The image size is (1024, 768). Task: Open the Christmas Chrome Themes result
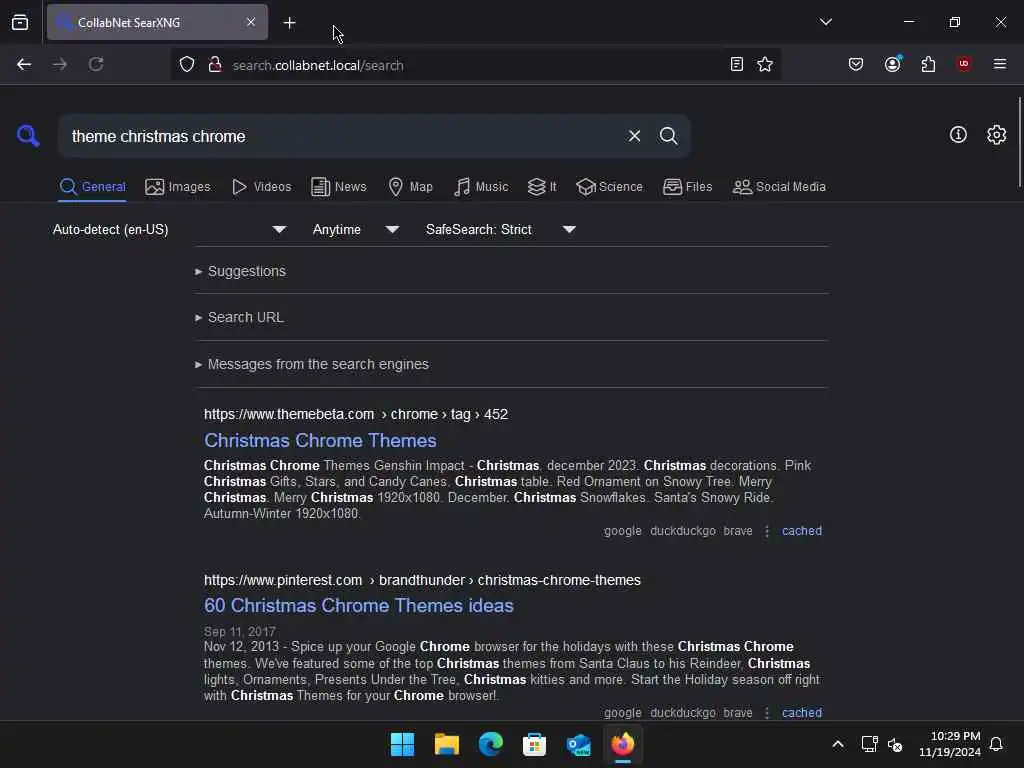(x=320, y=441)
